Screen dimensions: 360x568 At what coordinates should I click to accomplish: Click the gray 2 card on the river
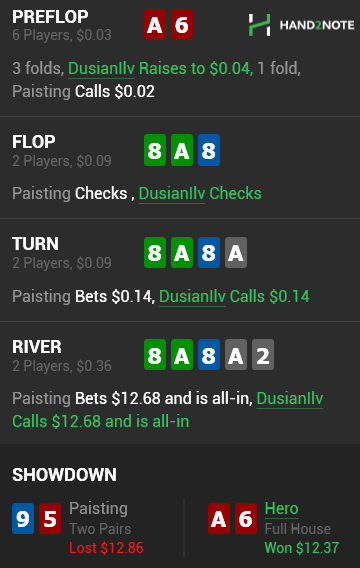[x=263, y=355]
